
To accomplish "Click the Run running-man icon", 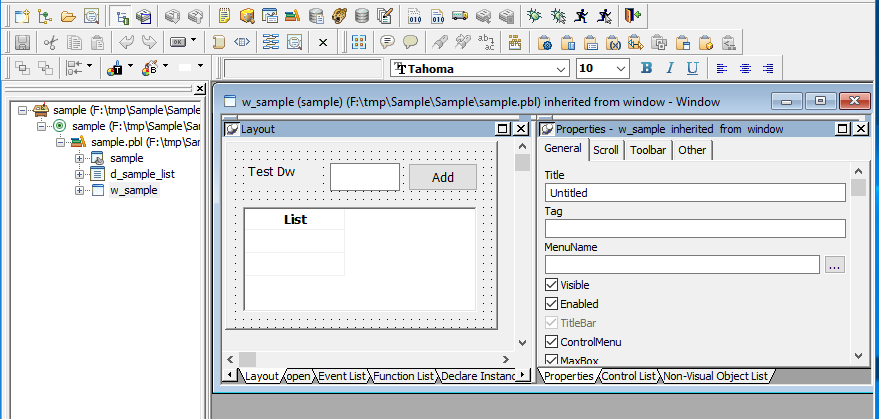I will pyautogui.click(x=581, y=16).
